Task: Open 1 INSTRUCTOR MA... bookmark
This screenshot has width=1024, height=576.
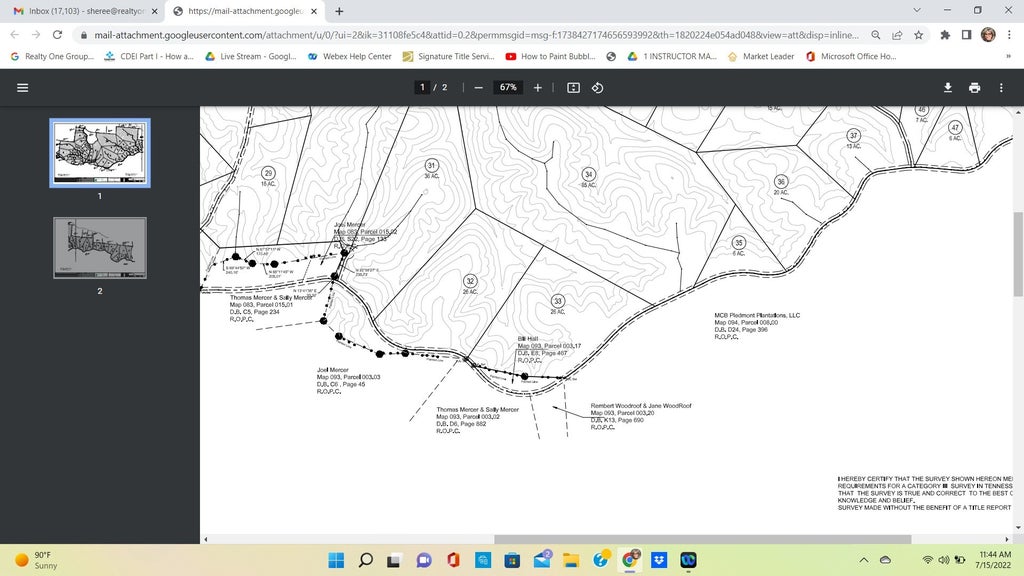Action: (x=672, y=56)
